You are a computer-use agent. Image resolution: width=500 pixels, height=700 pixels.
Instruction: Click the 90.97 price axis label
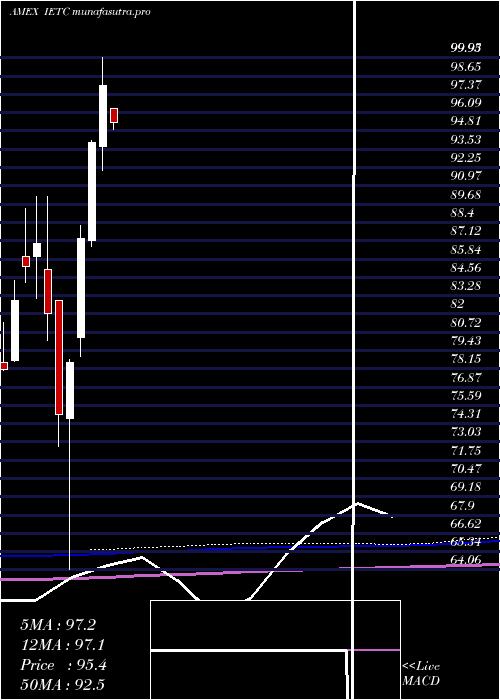[466, 175]
